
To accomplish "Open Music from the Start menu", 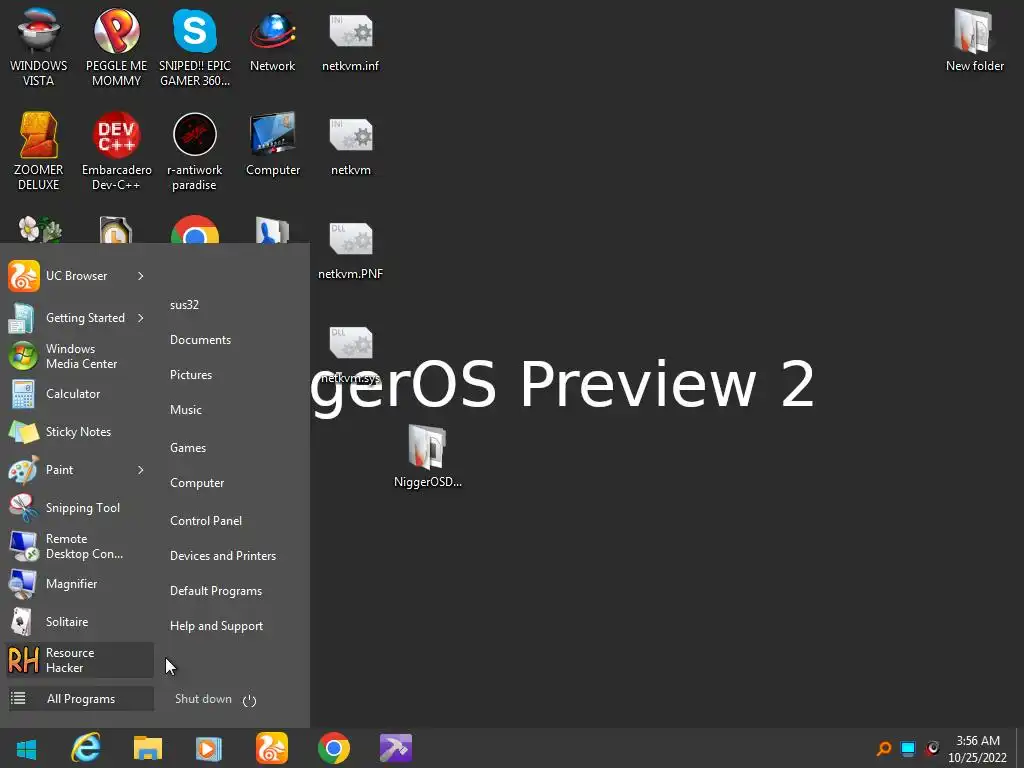I will pyautogui.click(x=185, y=410).
